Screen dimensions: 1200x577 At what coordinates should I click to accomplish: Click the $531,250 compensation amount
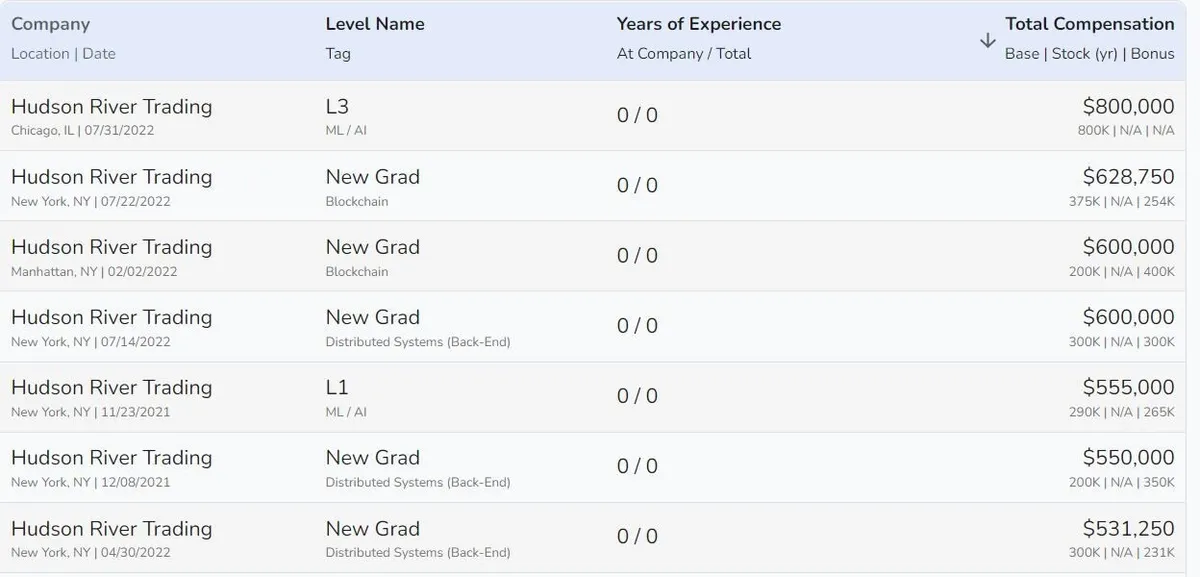(x=1128, y=528)
